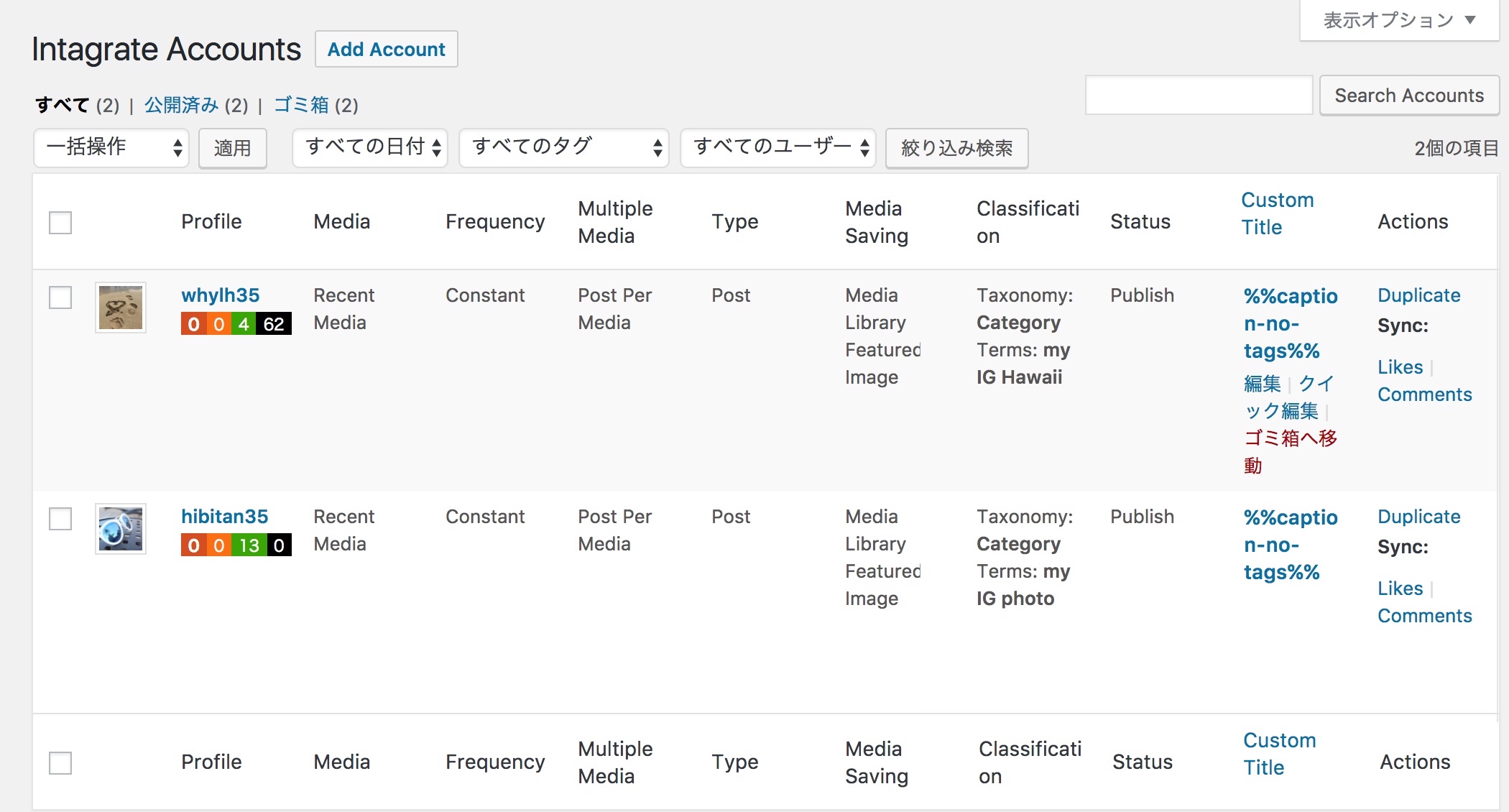Click the Frequency column header at top
The height and width of the screenshot is (812, 1509).
(495, 221)
